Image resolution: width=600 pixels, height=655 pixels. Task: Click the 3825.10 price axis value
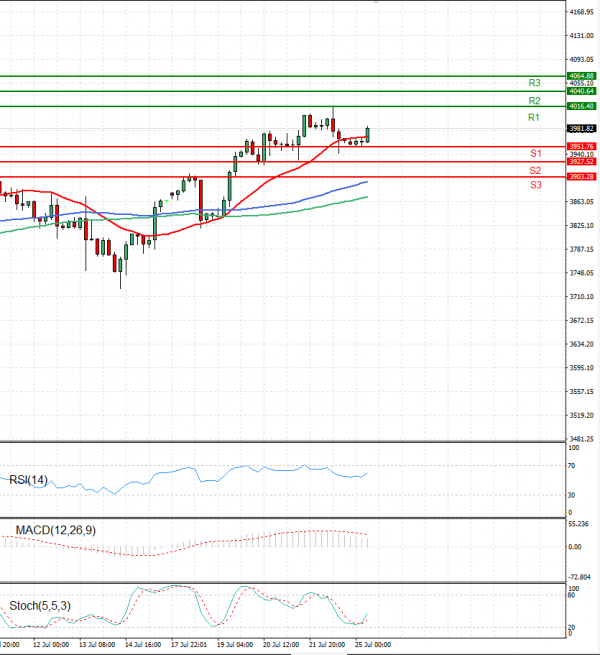(x=582, y=226)
